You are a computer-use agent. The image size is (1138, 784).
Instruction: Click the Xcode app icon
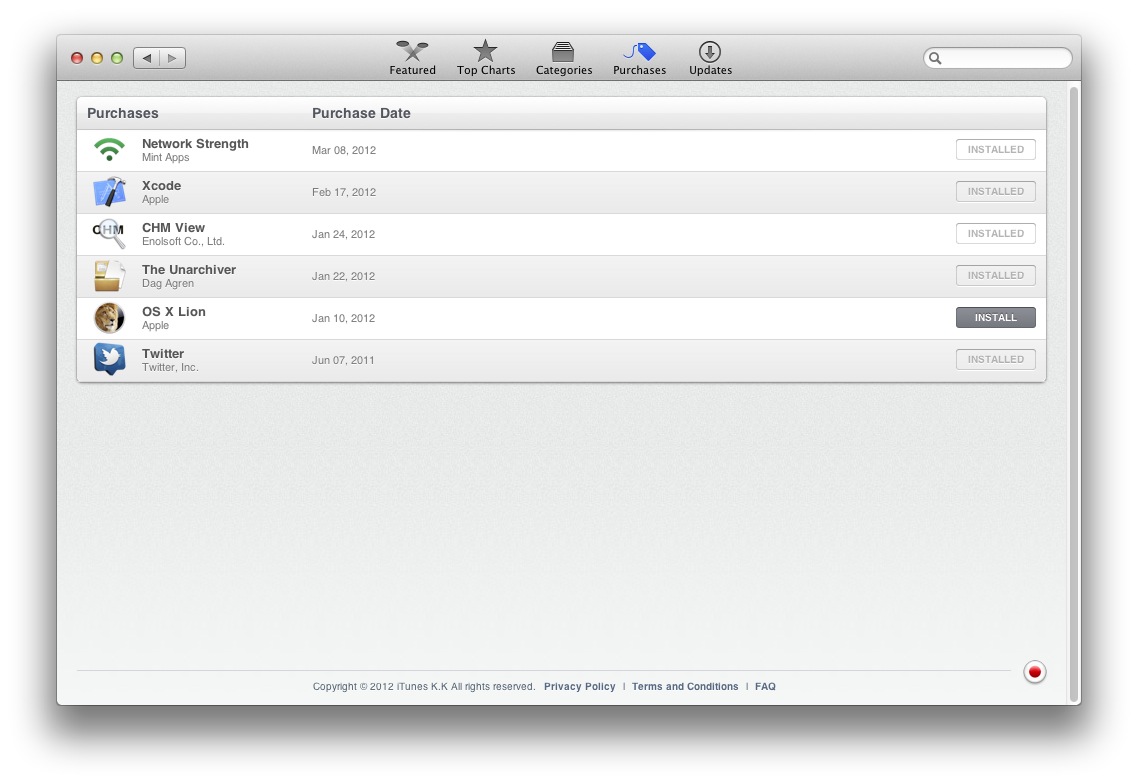click(110, 192)
